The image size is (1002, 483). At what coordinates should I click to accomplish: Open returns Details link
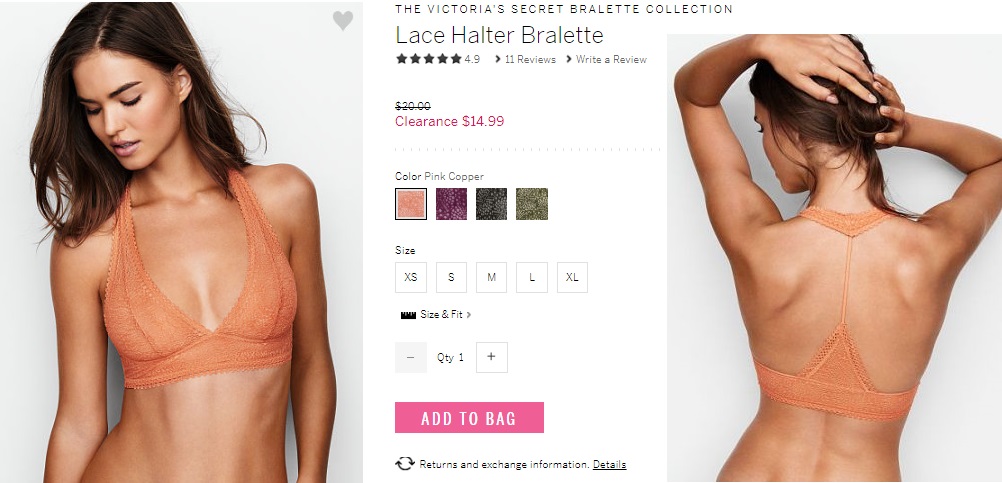coord(610,464)
